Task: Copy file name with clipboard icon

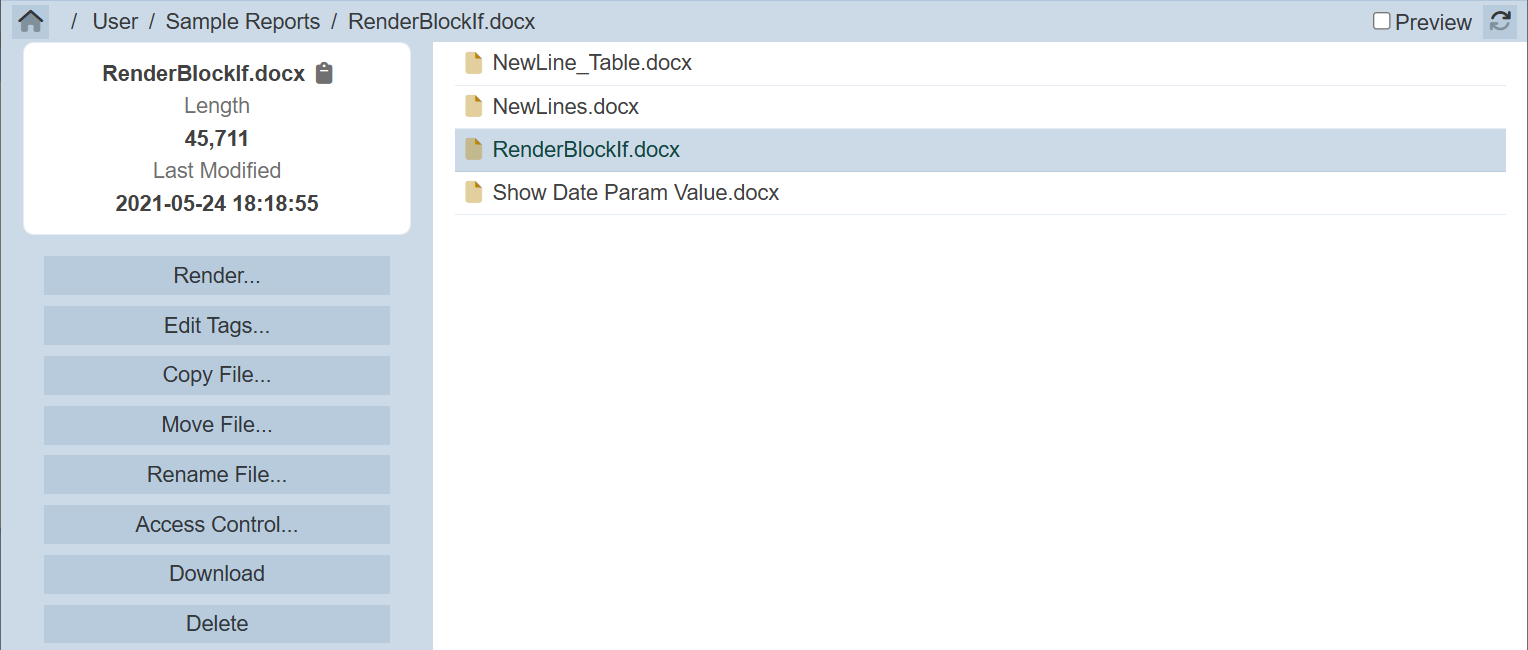Action: coord(324,74)
